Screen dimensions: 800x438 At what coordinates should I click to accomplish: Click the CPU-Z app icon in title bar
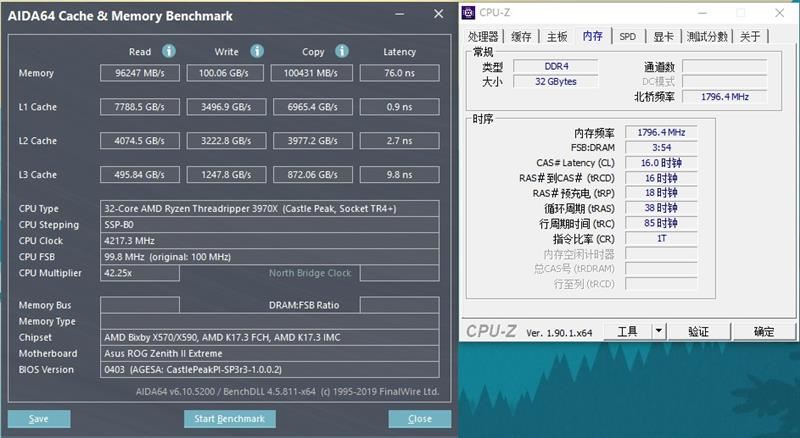click(x=468, y=13)
